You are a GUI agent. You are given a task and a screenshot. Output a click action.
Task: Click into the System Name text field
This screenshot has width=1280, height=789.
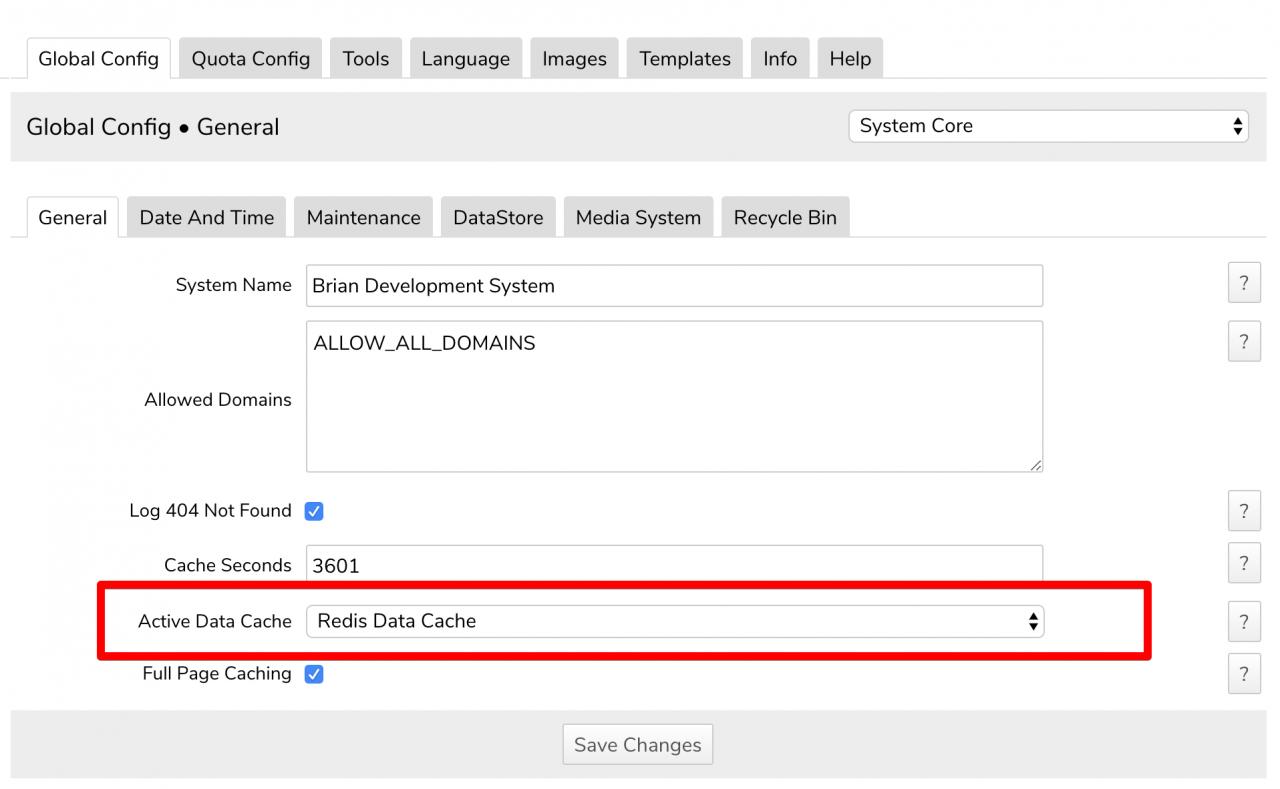(x=674, y=286)
